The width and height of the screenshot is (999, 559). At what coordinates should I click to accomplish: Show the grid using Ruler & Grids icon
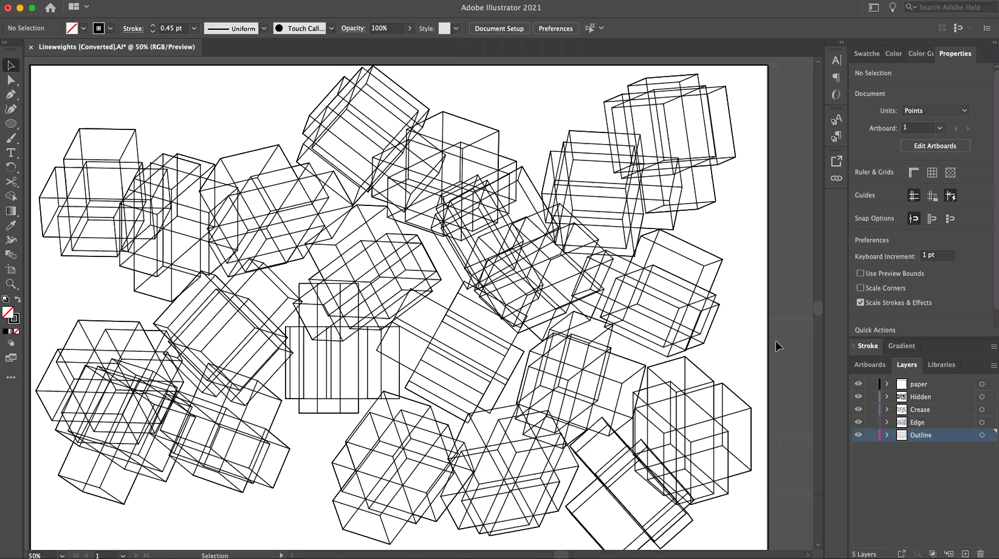click(932, 173)
